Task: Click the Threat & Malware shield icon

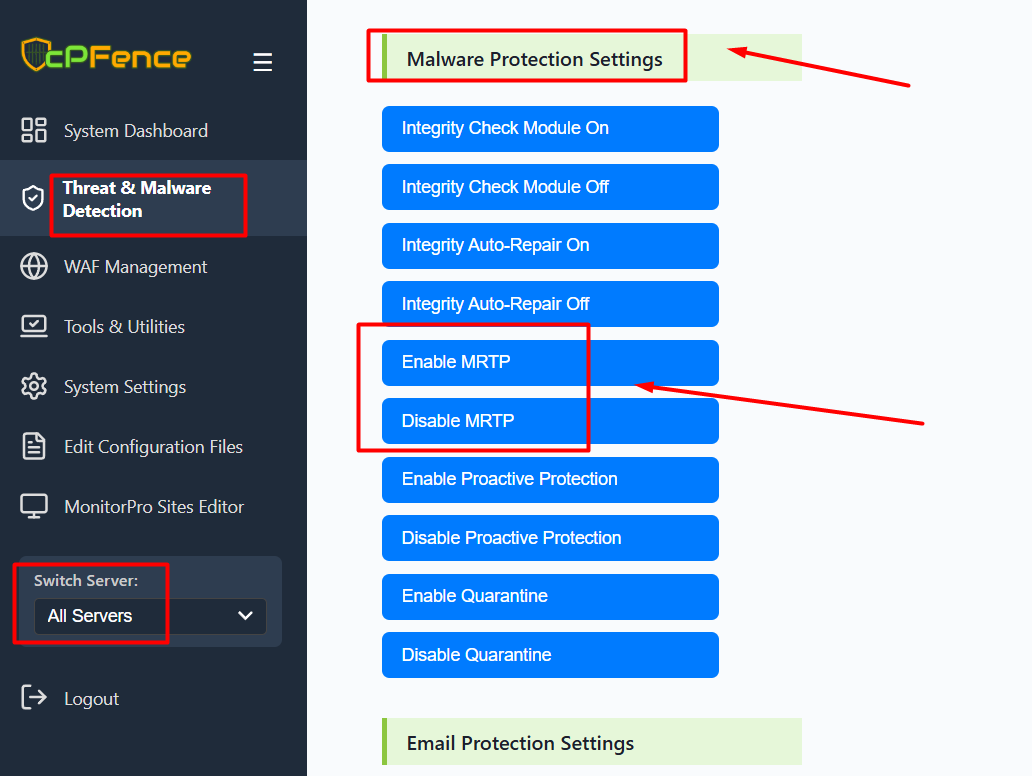Action: (x=34, y=198)
